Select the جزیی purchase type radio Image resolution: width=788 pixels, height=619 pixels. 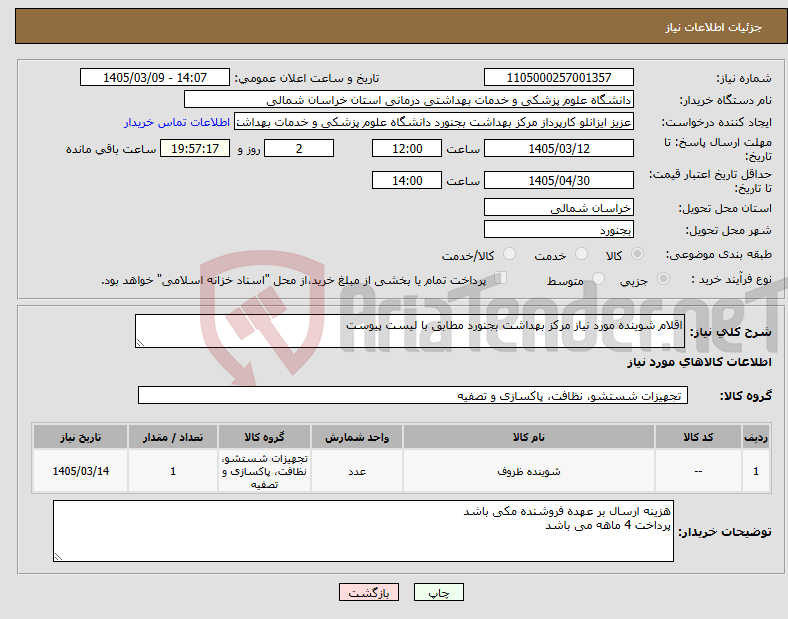tap(663, 279)
